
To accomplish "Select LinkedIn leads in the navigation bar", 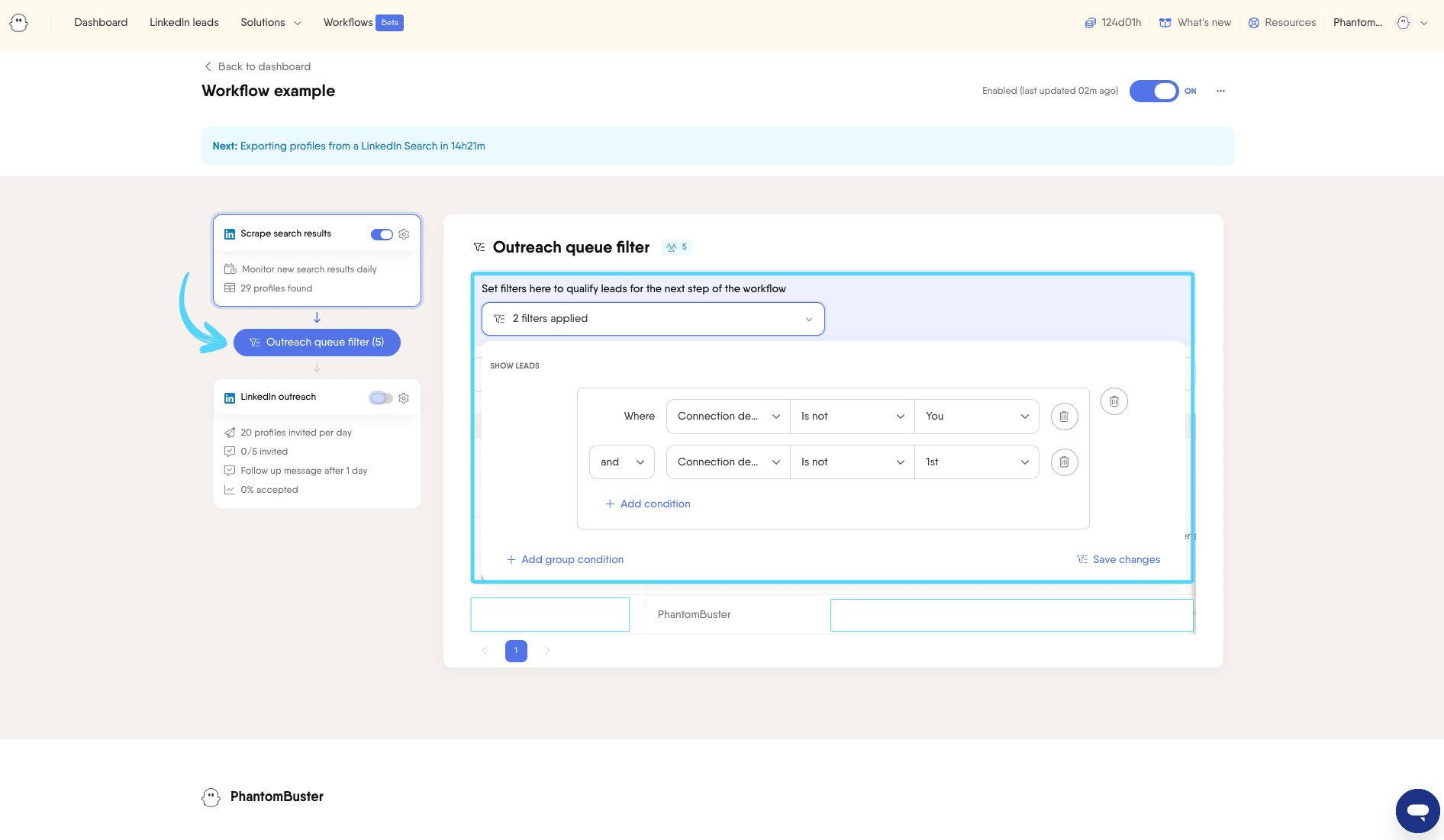I will click(183, 22).
